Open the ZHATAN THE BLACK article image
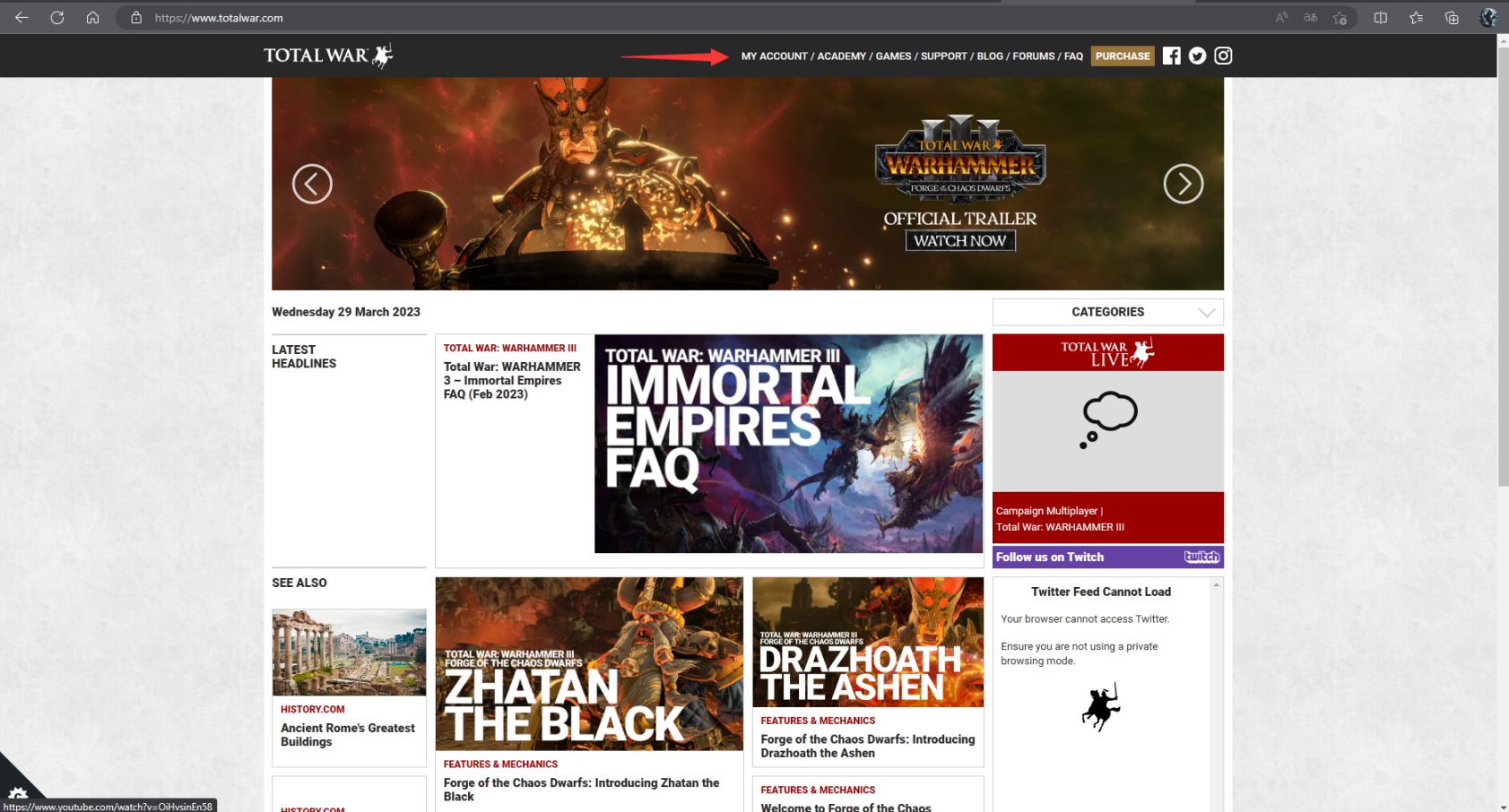The image size is (1509, 812). point(589,664)
